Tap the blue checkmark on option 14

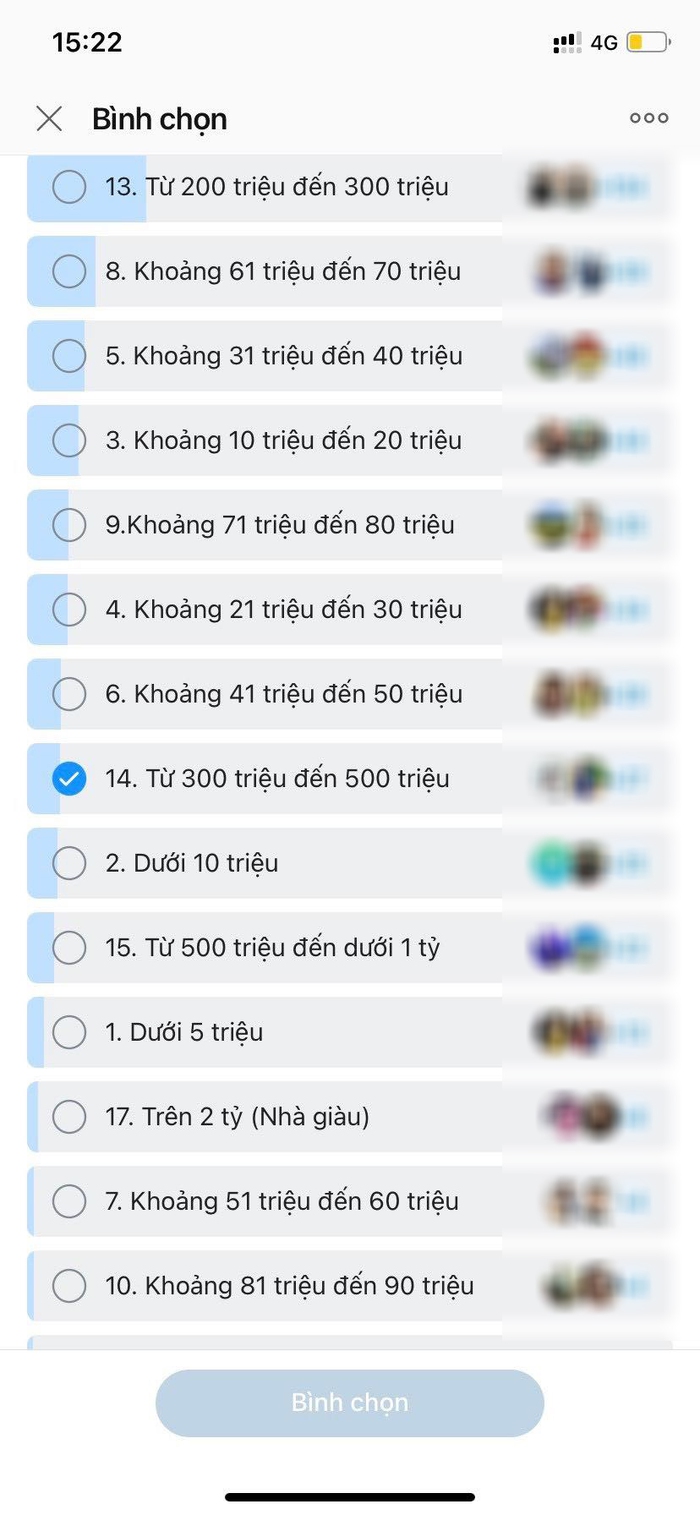pos(69,778)
